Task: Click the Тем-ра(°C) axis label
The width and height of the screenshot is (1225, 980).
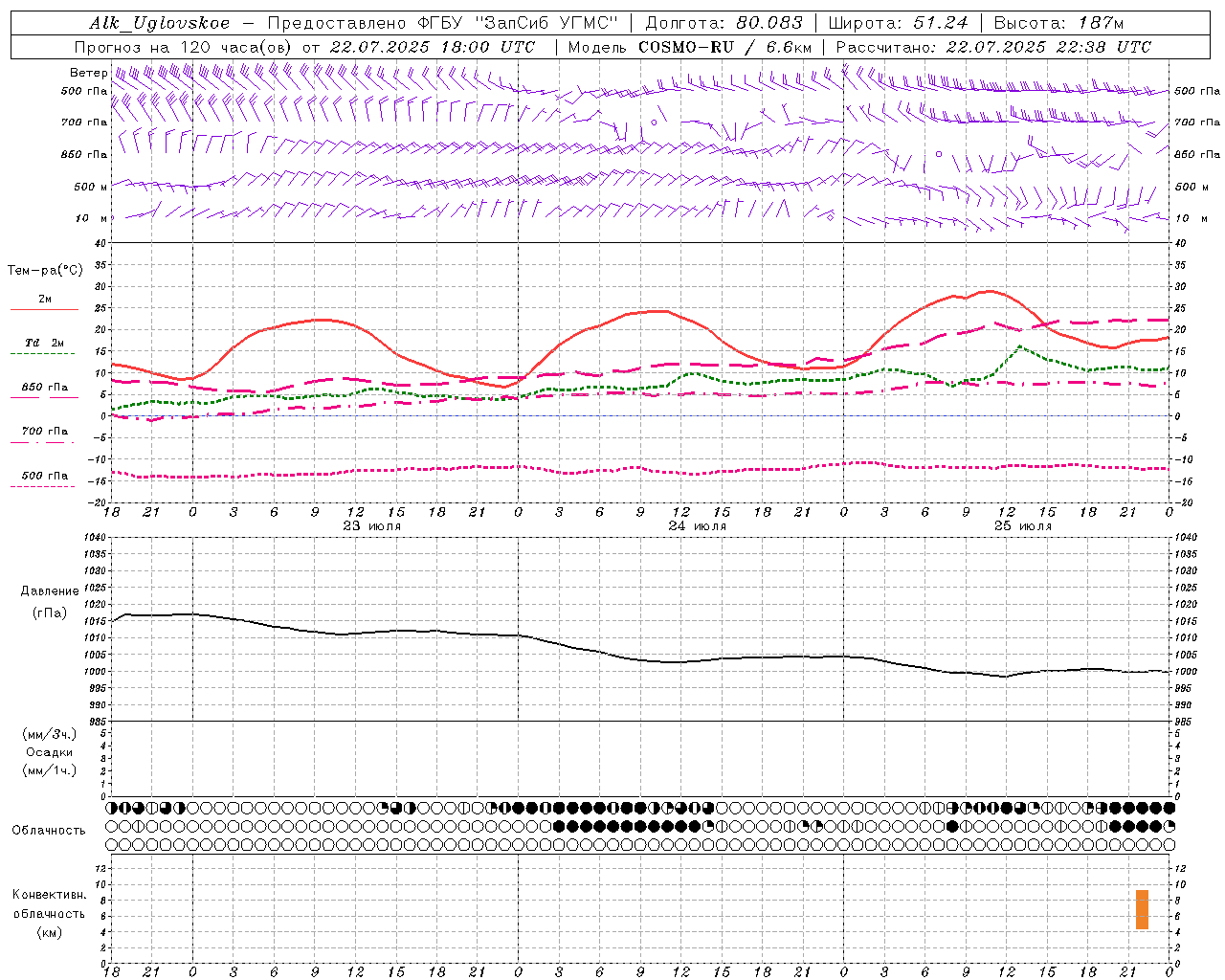Action: pos(45,271)
